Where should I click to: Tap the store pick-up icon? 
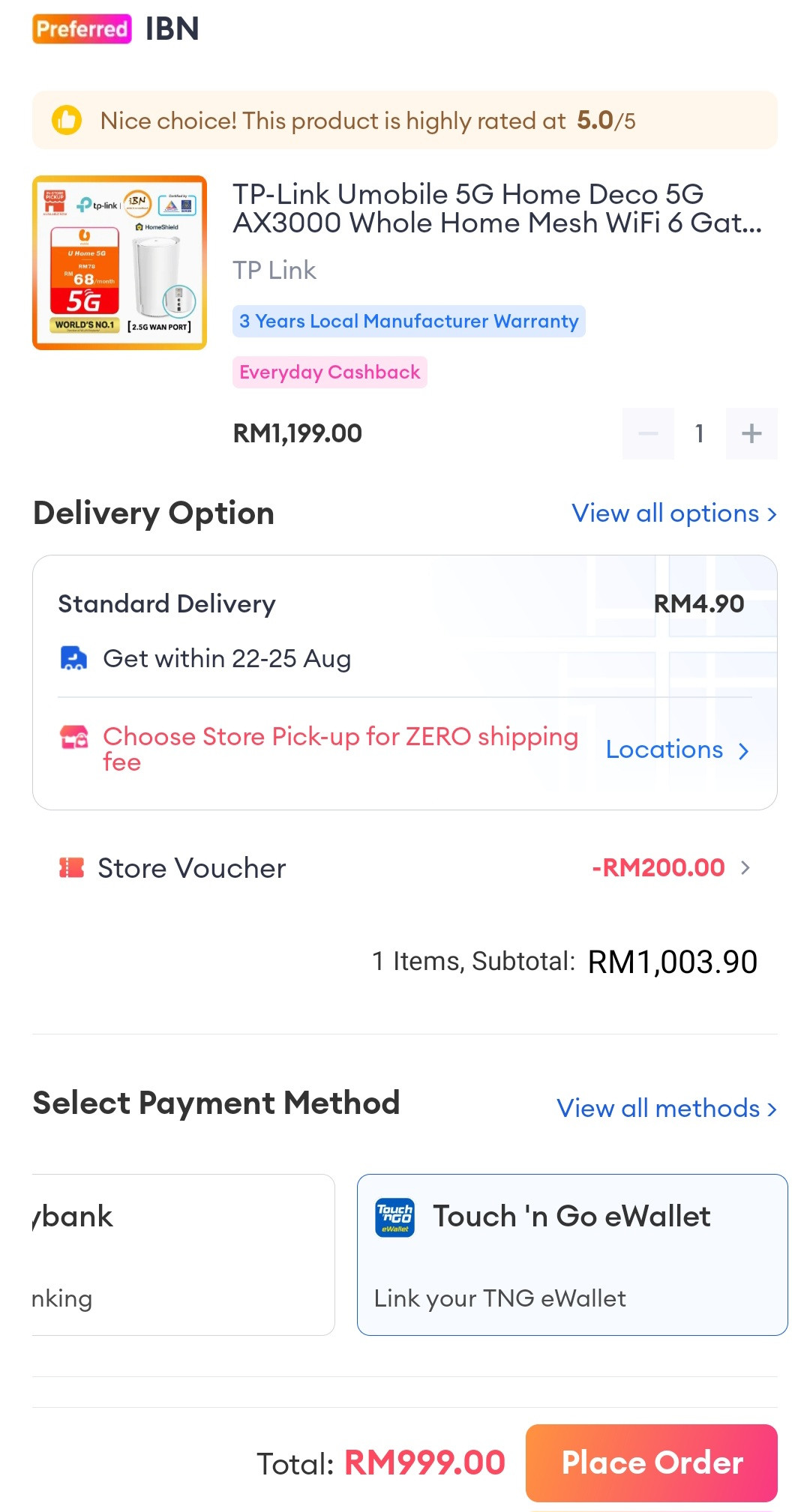74,738
